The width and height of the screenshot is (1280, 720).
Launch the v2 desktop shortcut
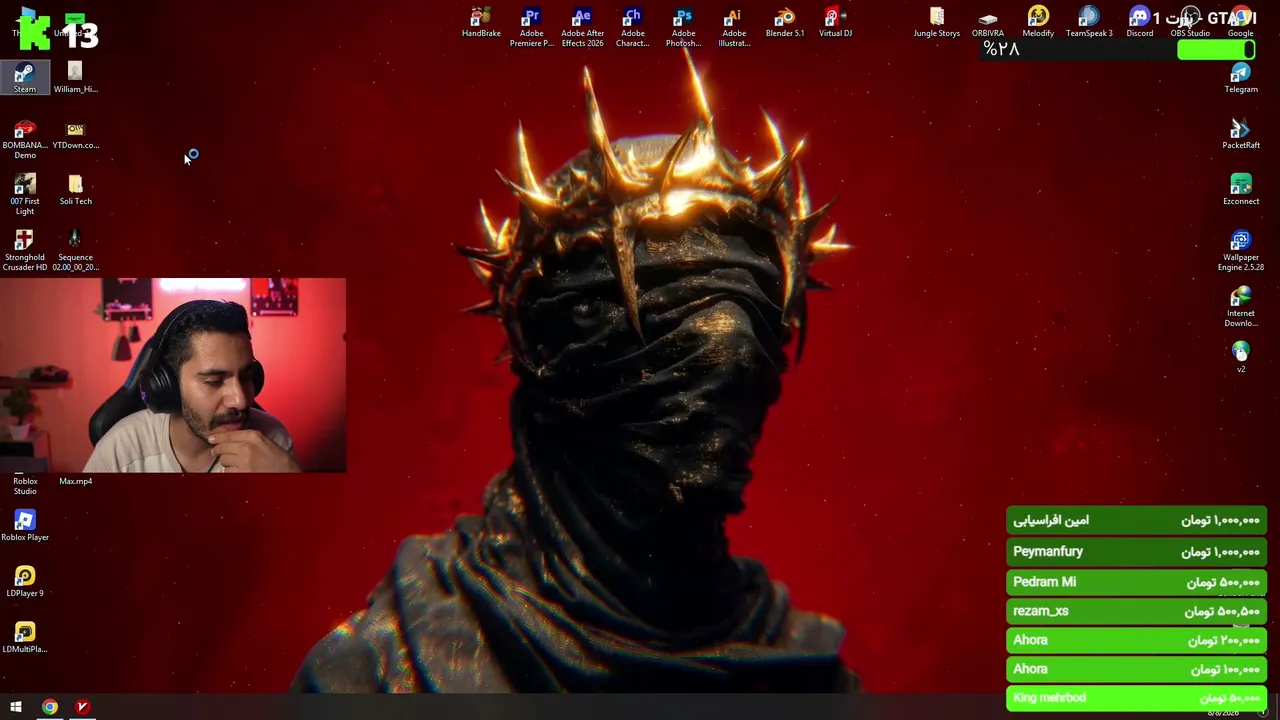1241,357
